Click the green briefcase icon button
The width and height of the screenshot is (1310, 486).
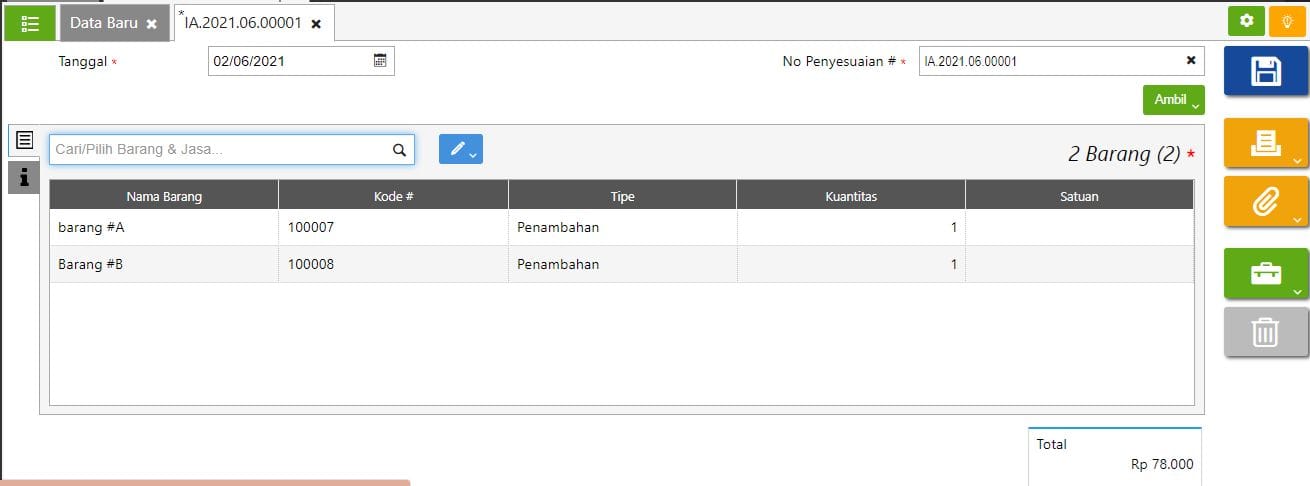coord(1266,273)
